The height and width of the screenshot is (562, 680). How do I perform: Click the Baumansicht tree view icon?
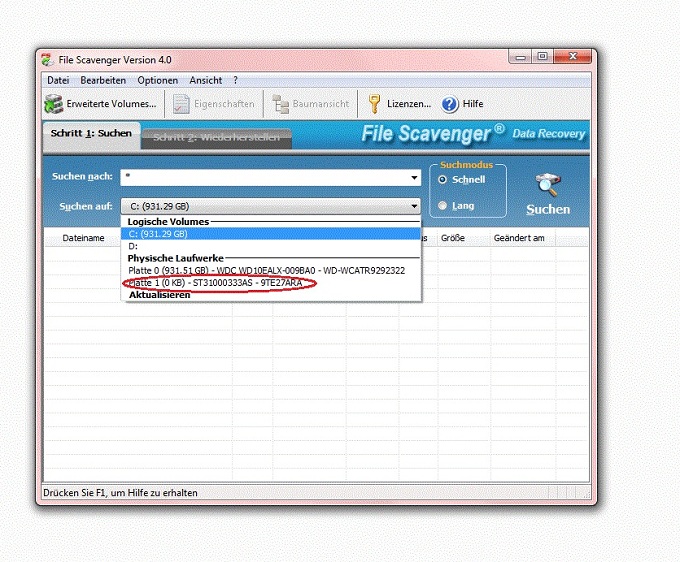(x=281, y=104)
